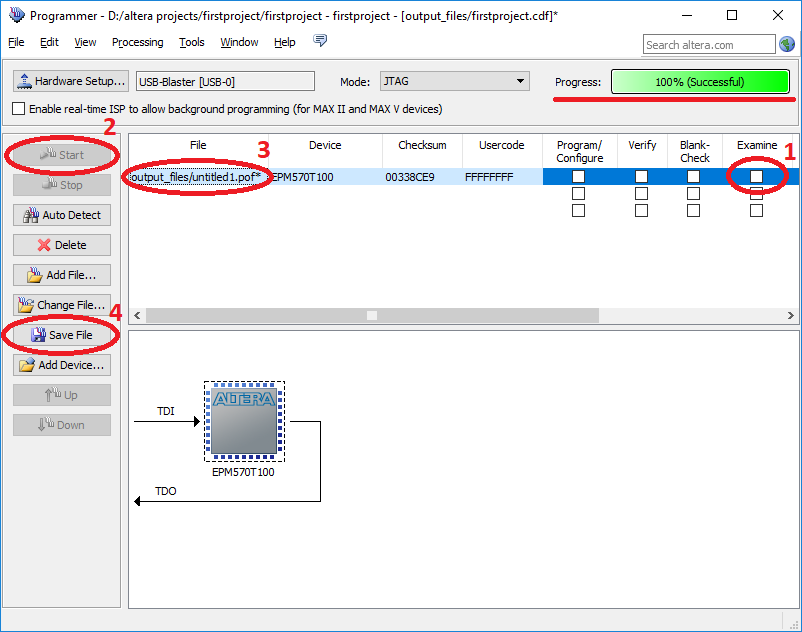Screen dimensions: 802x632
Task: Minimize the Programmer window
Action: 687,15
